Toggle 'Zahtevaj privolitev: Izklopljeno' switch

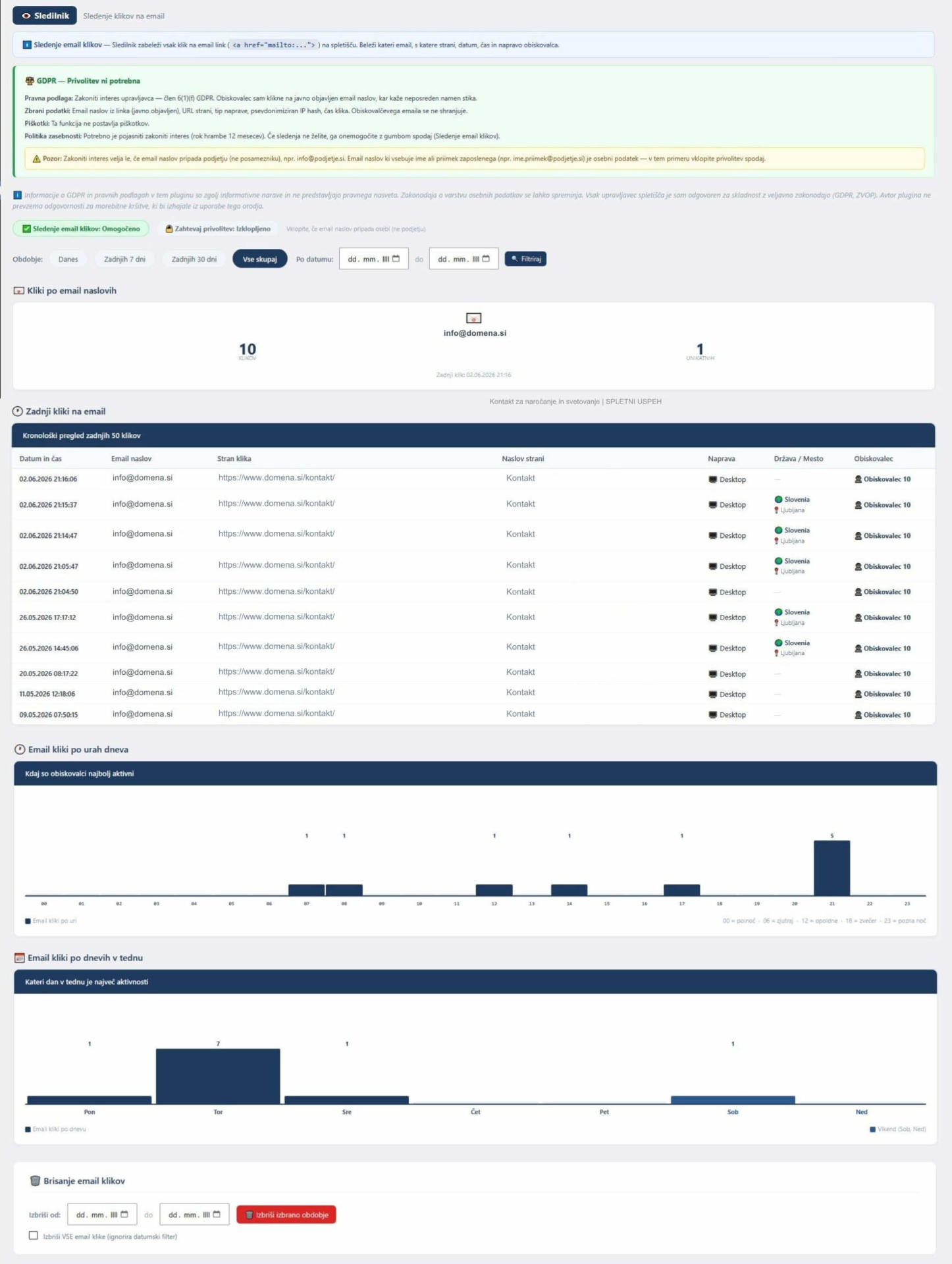coord(218,228)
